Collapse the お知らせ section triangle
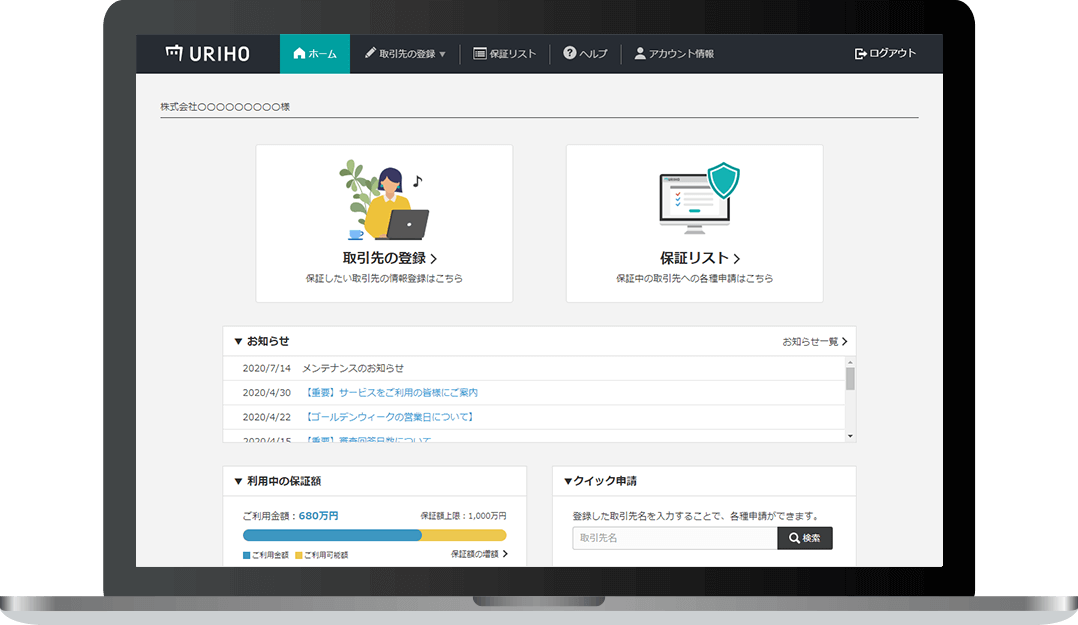The width and height of the screenshot is (1078, 625). (237, 341)
